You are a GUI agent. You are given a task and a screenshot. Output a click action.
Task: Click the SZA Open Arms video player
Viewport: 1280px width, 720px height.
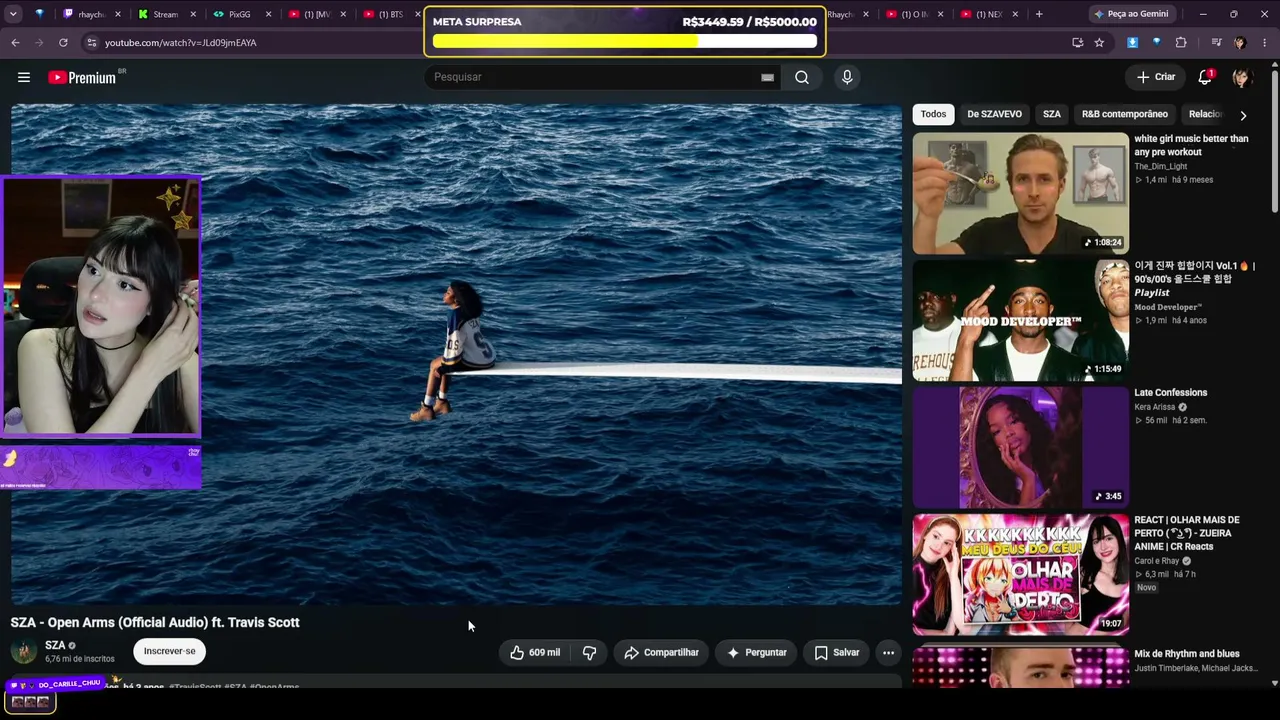point(456,354)
